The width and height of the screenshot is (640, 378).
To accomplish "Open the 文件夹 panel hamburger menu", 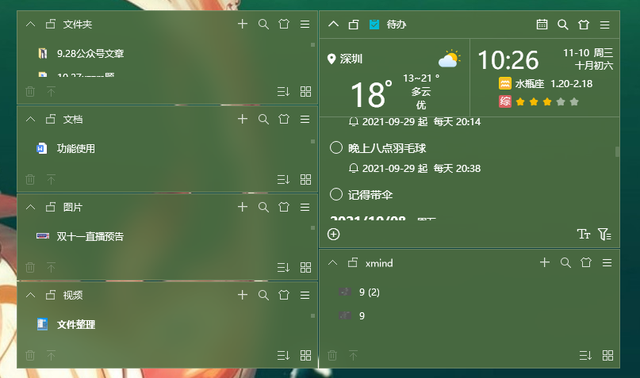I will [x=305, y=24].
